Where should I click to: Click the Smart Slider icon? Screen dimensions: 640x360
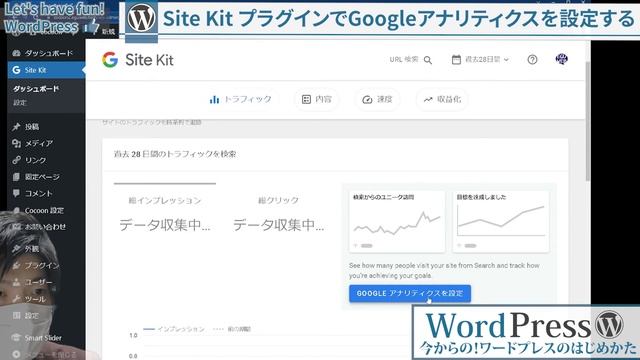coord(16,338)
